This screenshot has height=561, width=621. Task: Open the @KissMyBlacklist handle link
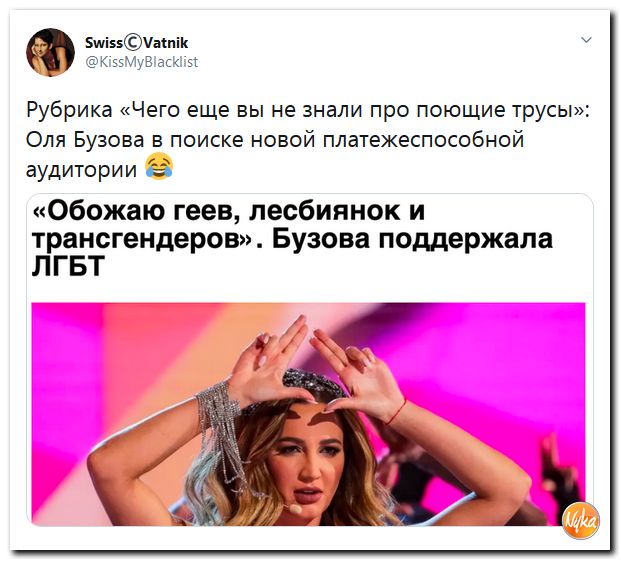tap(142, 62)
